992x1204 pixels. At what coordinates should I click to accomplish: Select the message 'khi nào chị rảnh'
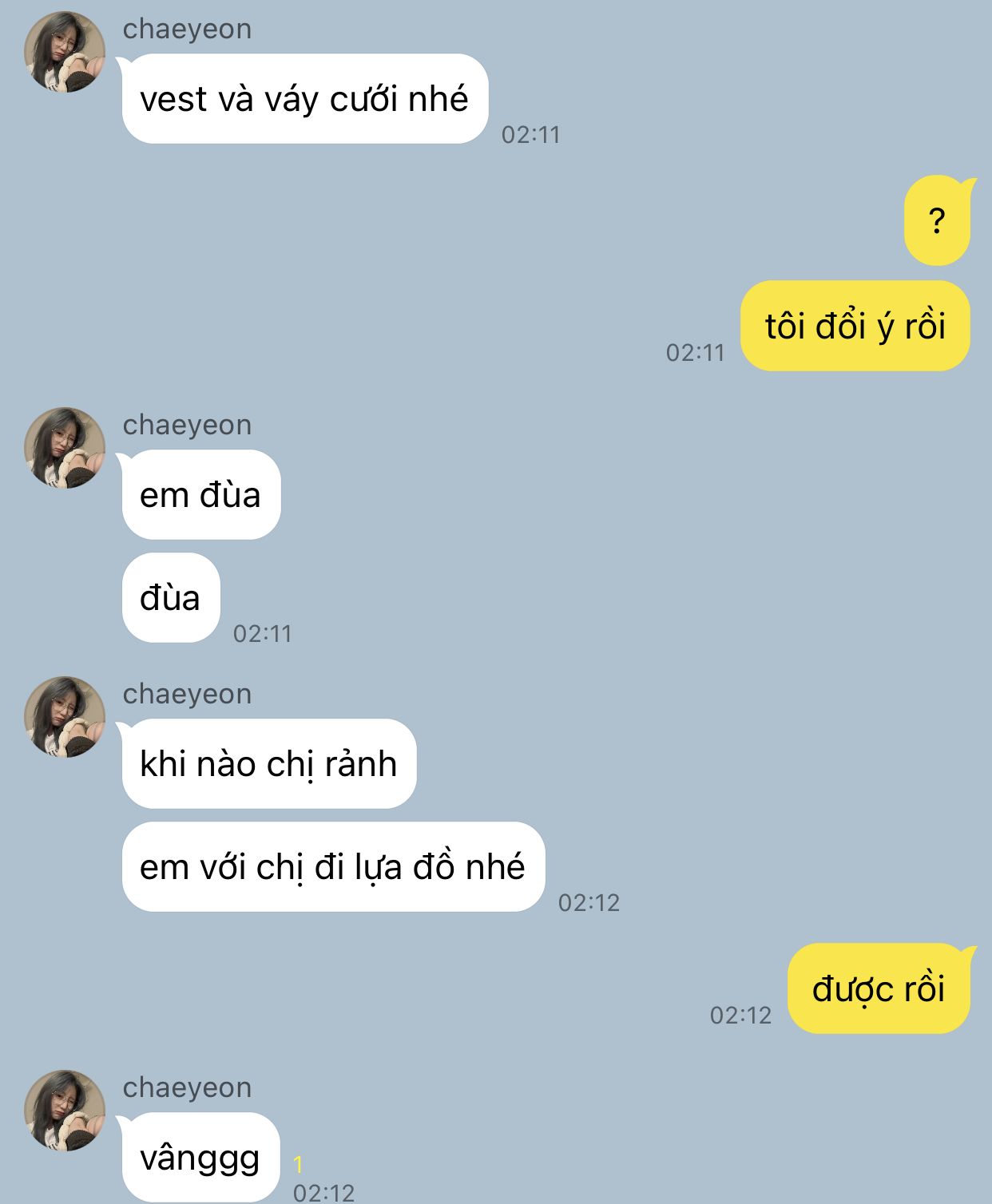(269, 764)
